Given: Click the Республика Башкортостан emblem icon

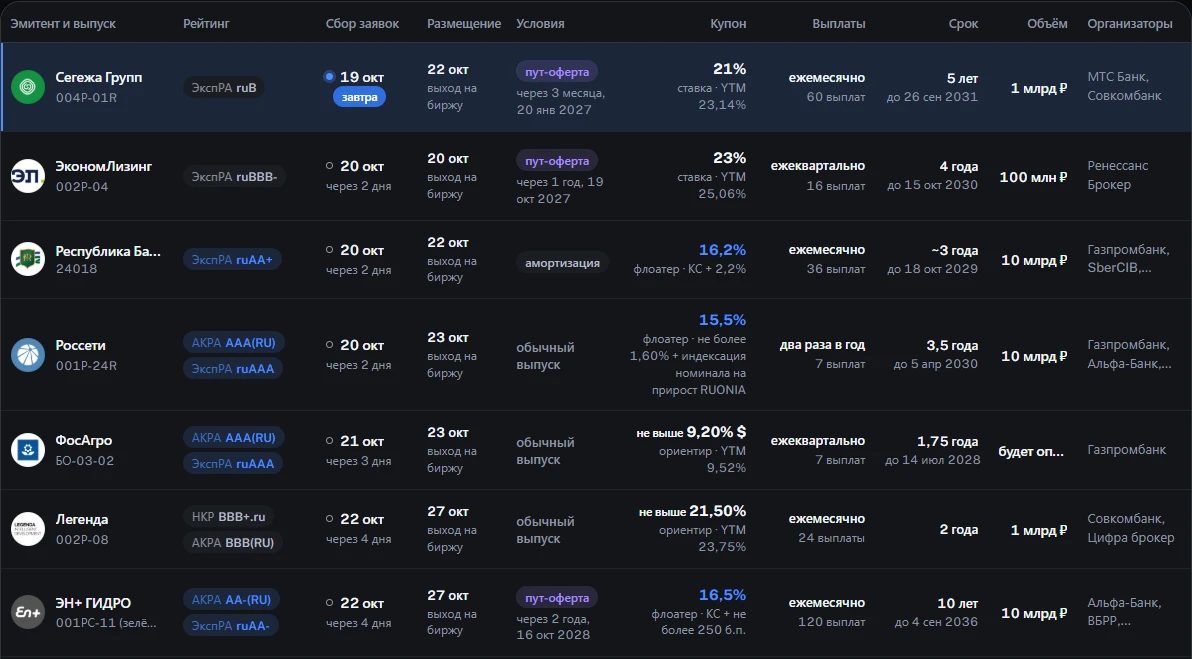Looking at the screenshot, I should tap(28, 259).
